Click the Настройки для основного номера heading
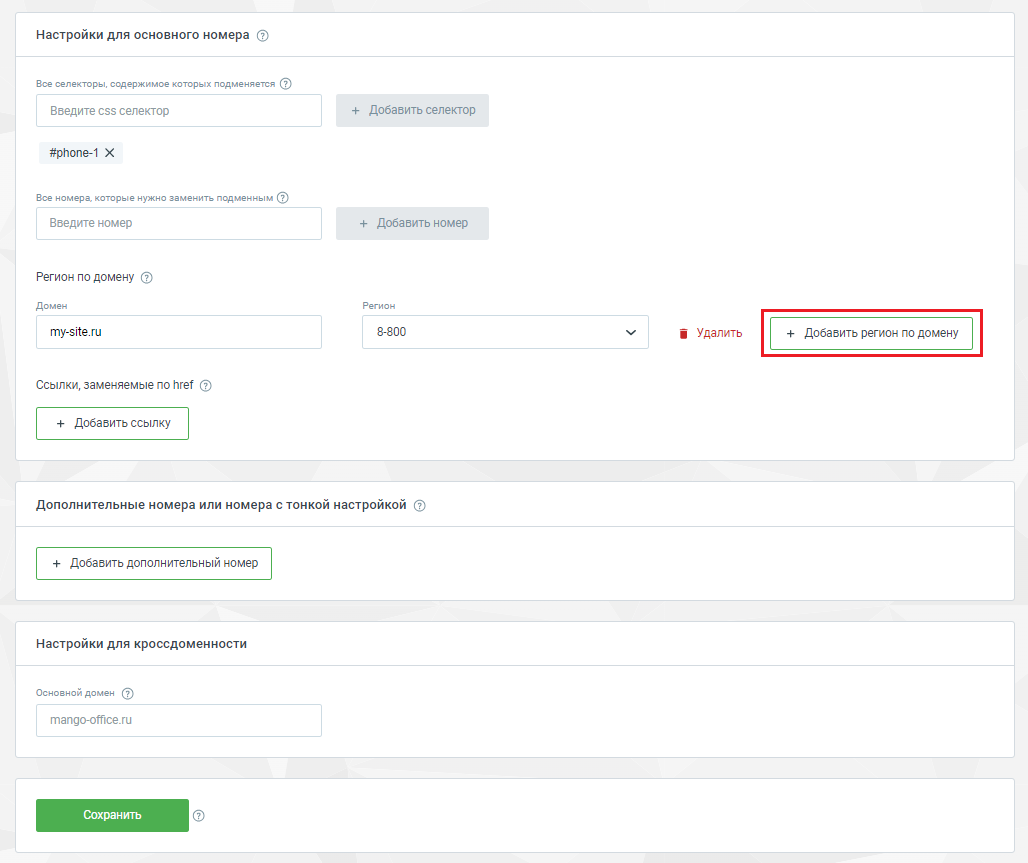 [142, 35]
